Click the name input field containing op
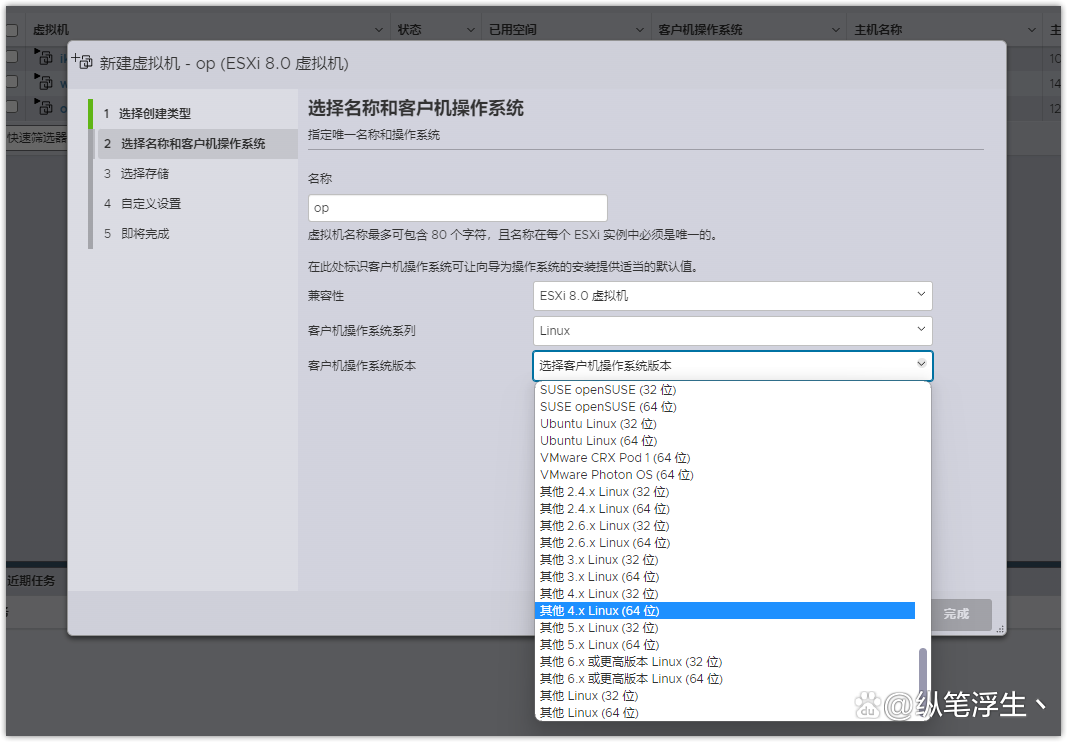 click(457, 207)
